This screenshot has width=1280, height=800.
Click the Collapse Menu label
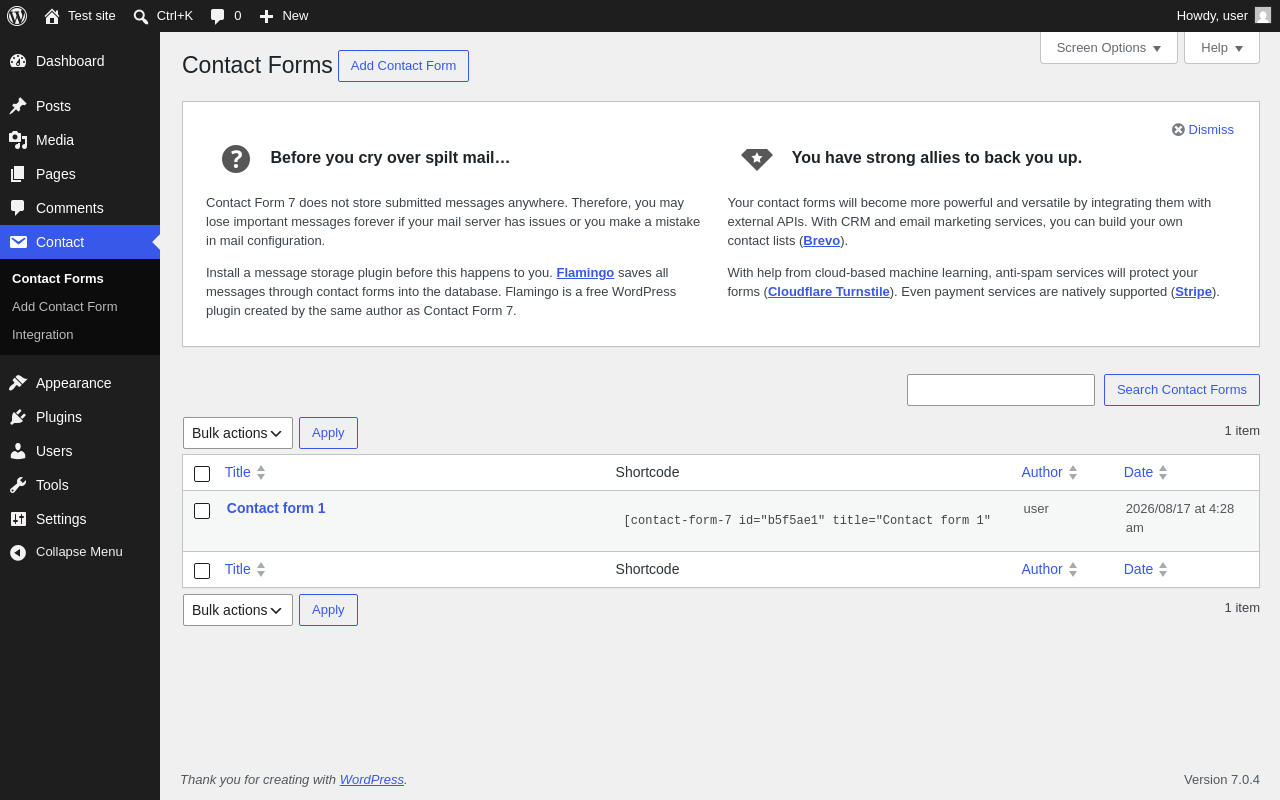click(79, 552)
